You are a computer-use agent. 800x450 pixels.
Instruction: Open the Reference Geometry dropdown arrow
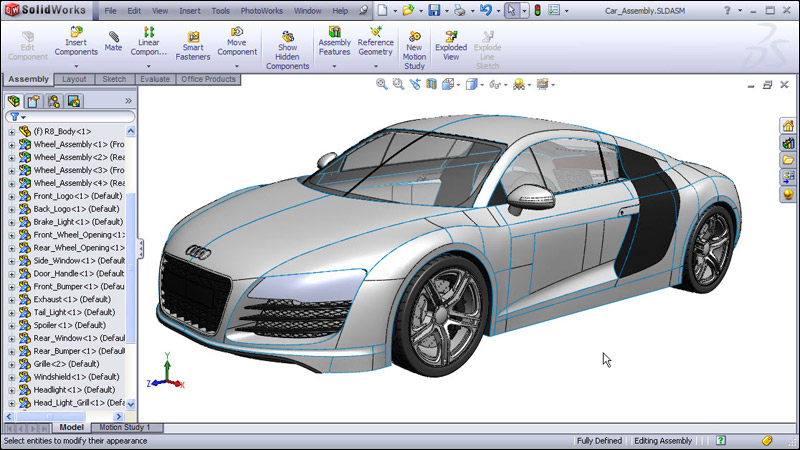(x=375, y=67)
